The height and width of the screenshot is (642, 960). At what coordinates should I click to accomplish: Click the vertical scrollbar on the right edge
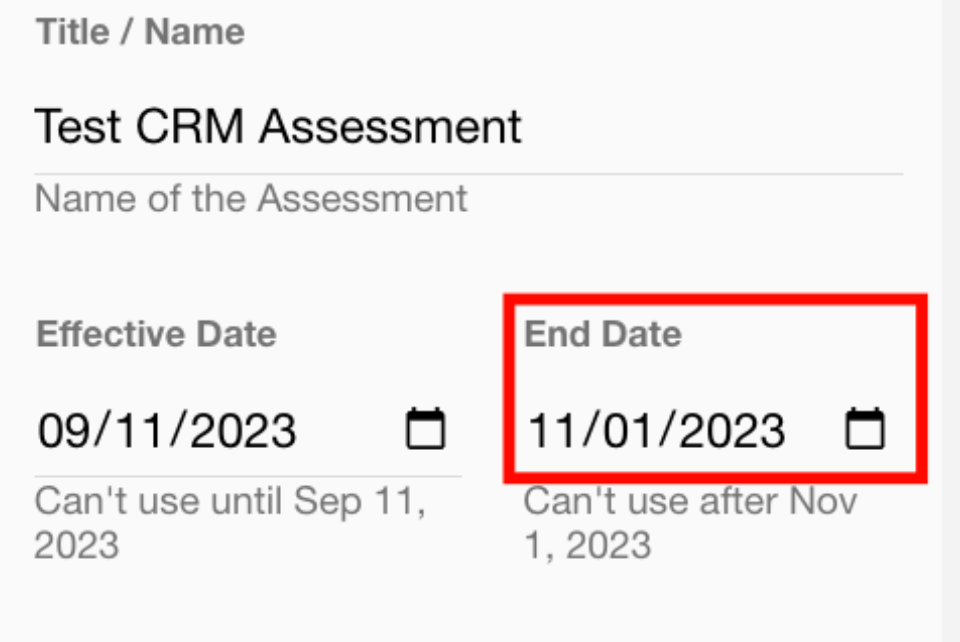(950, 320)
